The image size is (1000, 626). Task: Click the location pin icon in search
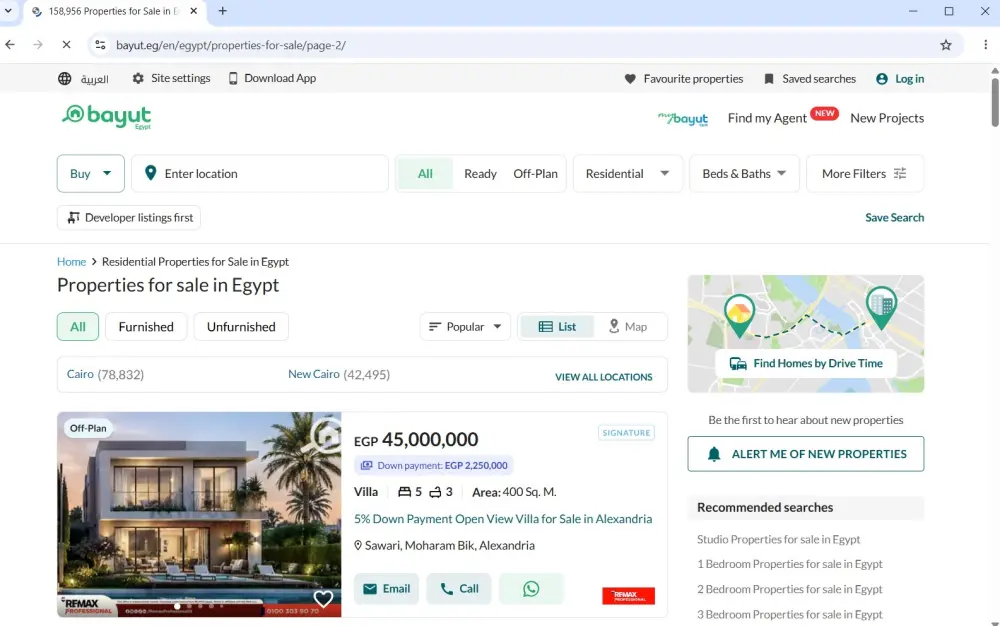click(x=151, y=173)
